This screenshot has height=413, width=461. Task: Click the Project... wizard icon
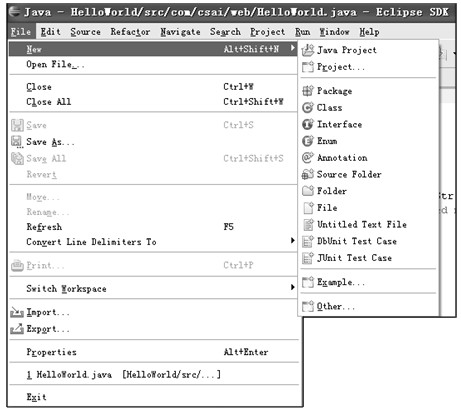[308, 67]
